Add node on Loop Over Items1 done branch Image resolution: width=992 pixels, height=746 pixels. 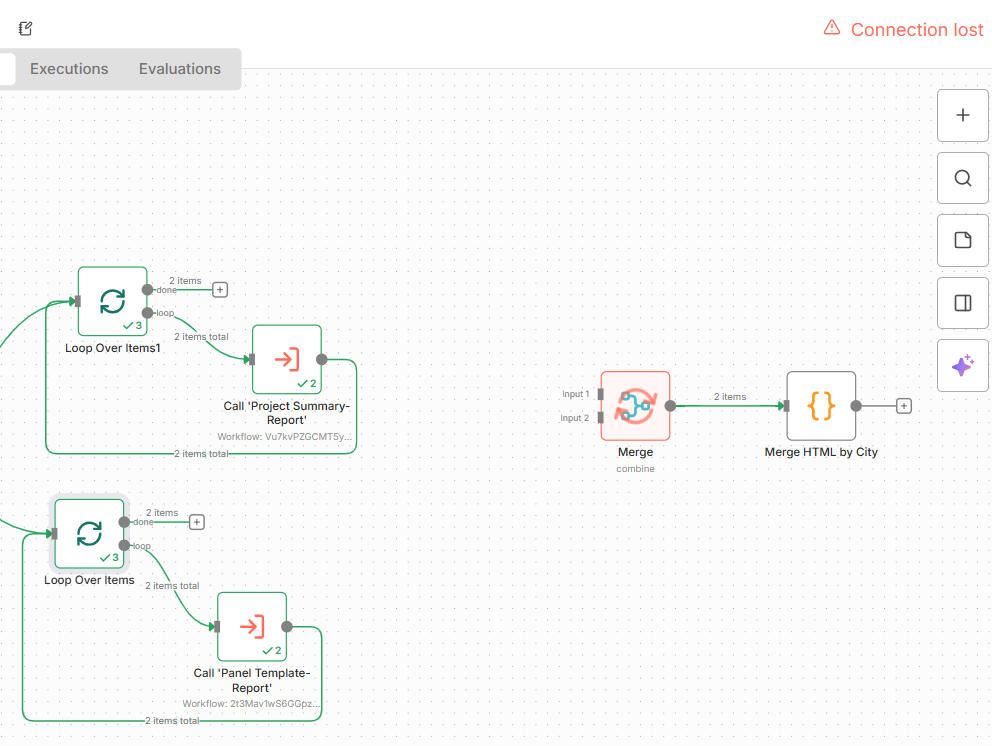(219, 289)
